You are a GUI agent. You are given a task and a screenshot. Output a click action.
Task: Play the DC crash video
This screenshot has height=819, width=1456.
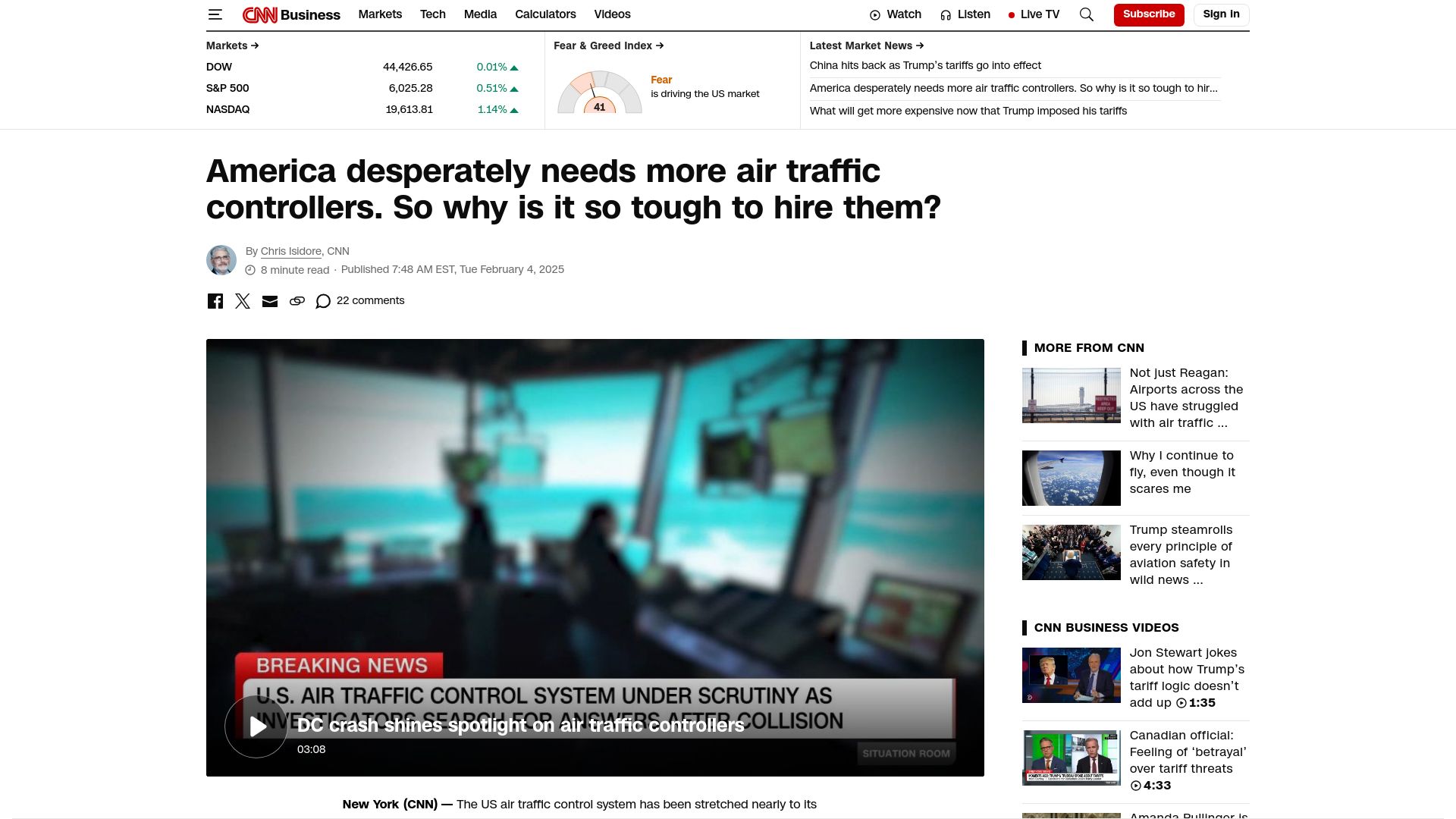coord(256,726)
